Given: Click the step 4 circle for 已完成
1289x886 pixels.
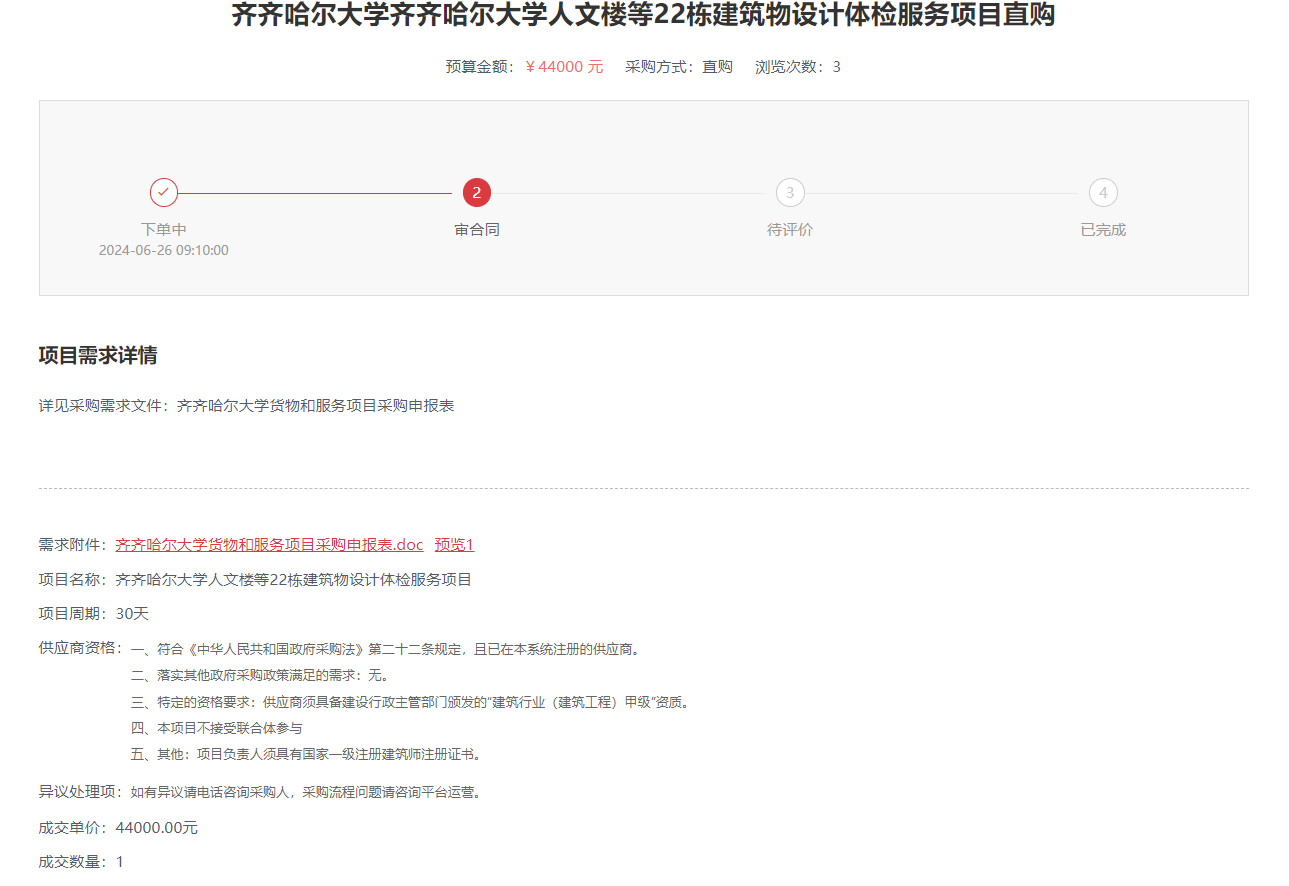Looking at the screenshot, I should click(1103, 192).
